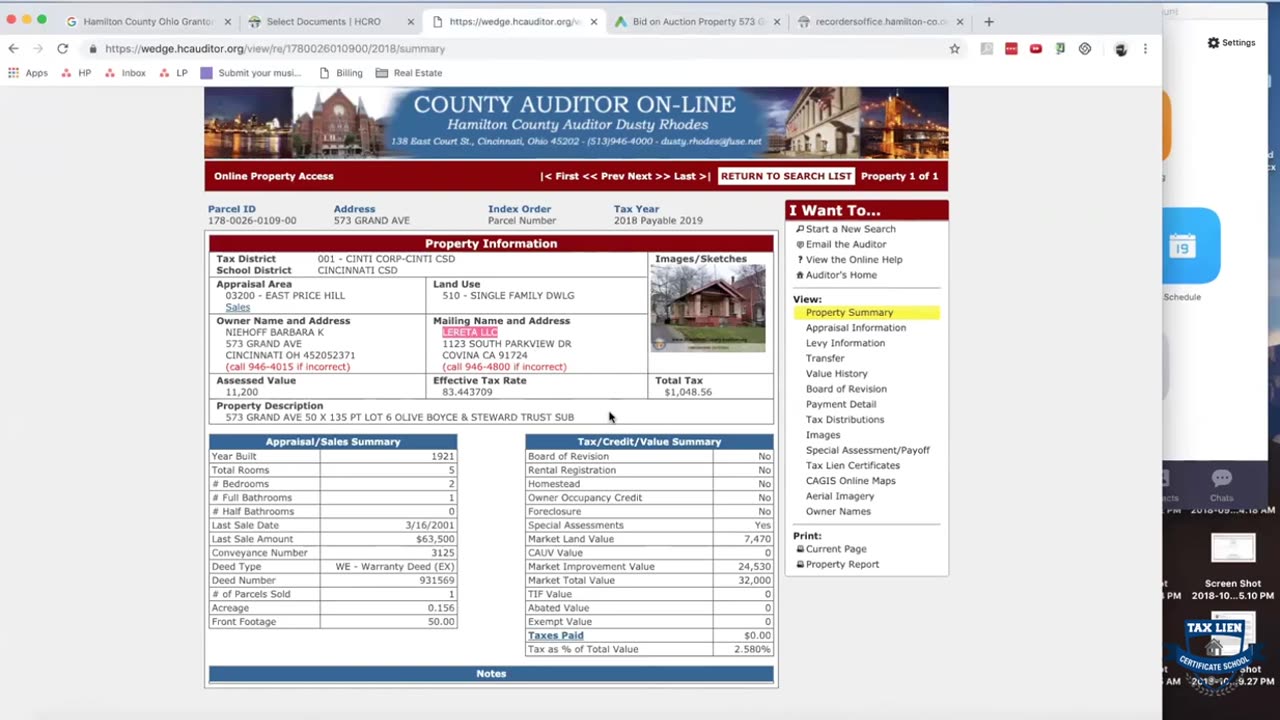This screenshot has width=1280, height=720.
Task: Click the Total Tax value $1,048.56
Action: click(x=688, y=392)
